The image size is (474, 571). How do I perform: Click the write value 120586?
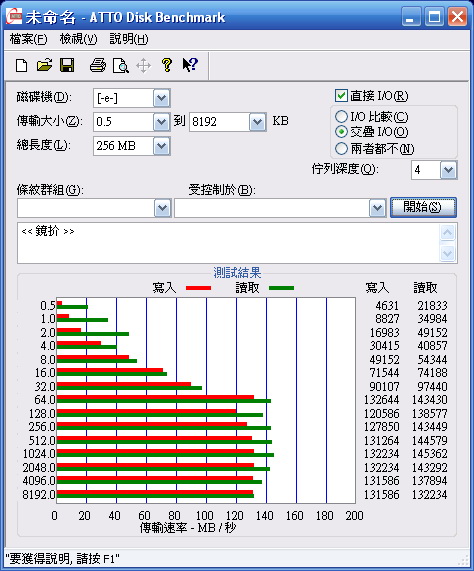pyautogui.click(x=382, y=414)
